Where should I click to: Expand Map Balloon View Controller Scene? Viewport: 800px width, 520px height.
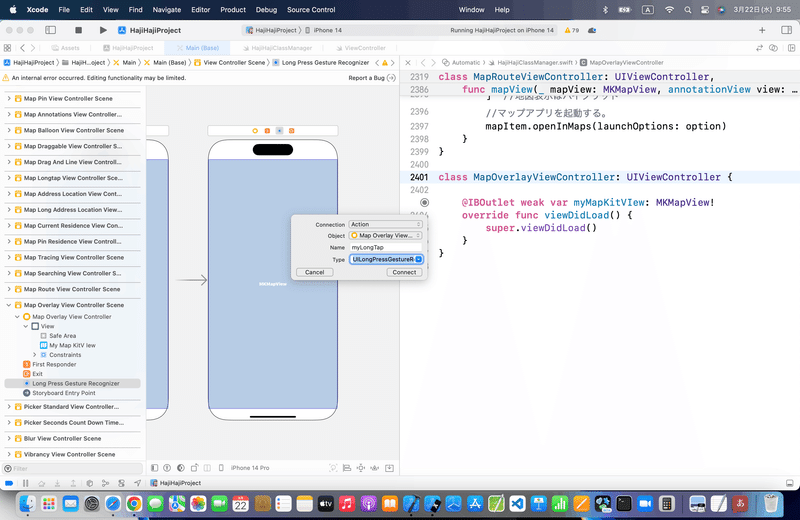pos(9,130)
